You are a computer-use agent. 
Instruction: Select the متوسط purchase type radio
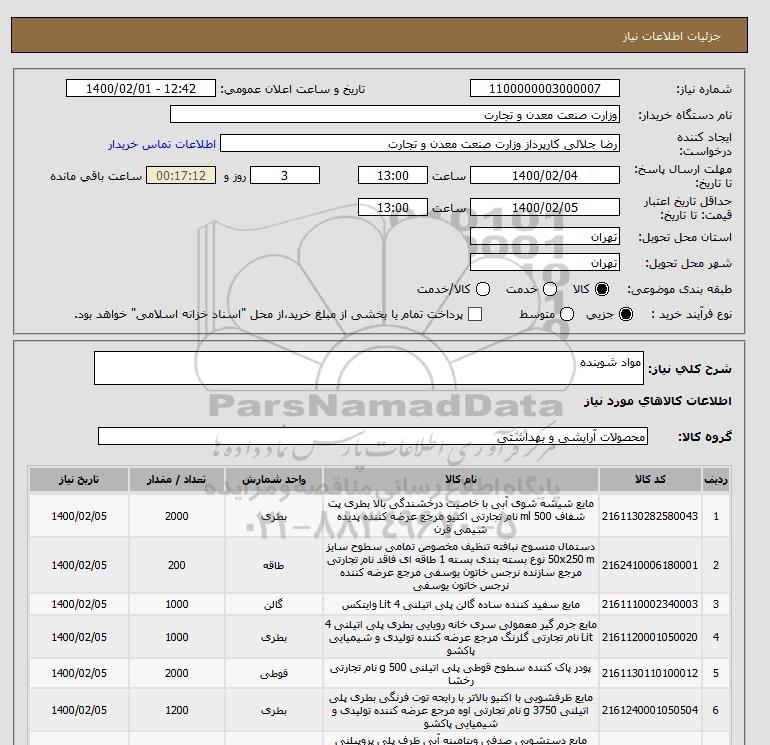point(567,314)
